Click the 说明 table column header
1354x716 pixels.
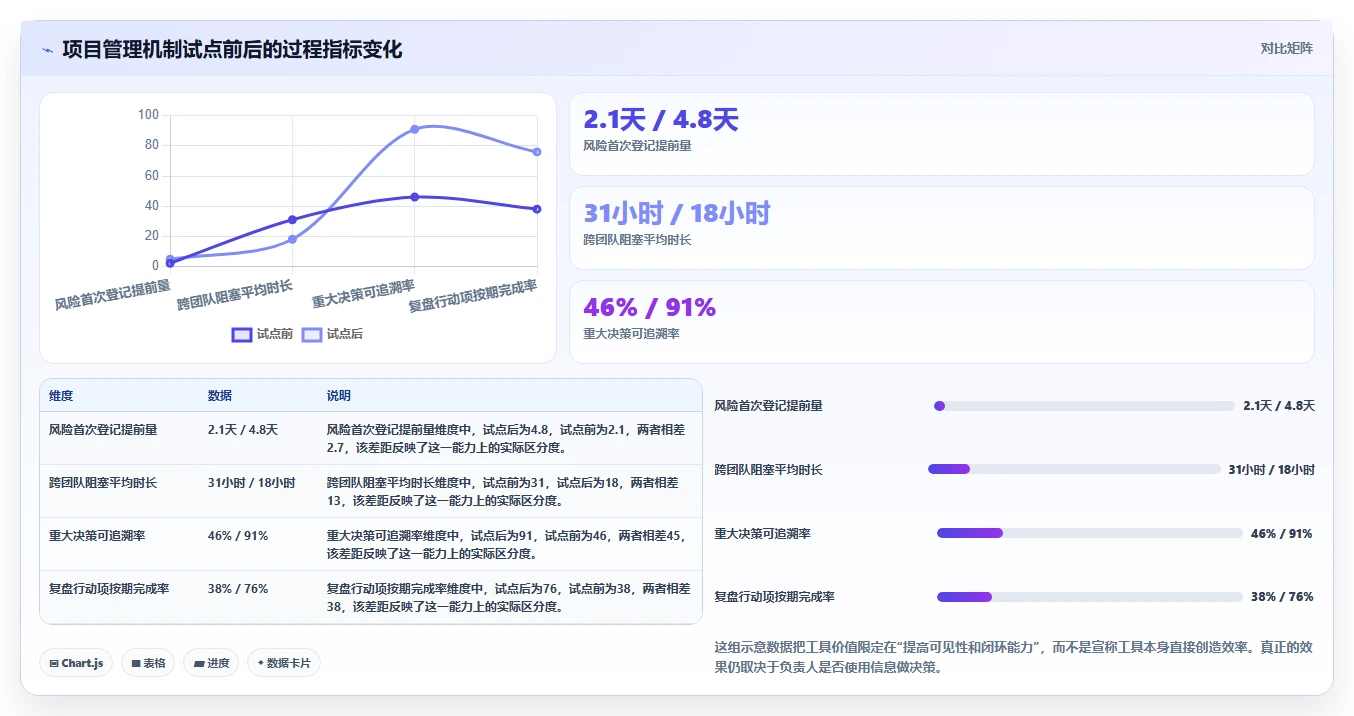pyautogui.click(x=339, y=396)
